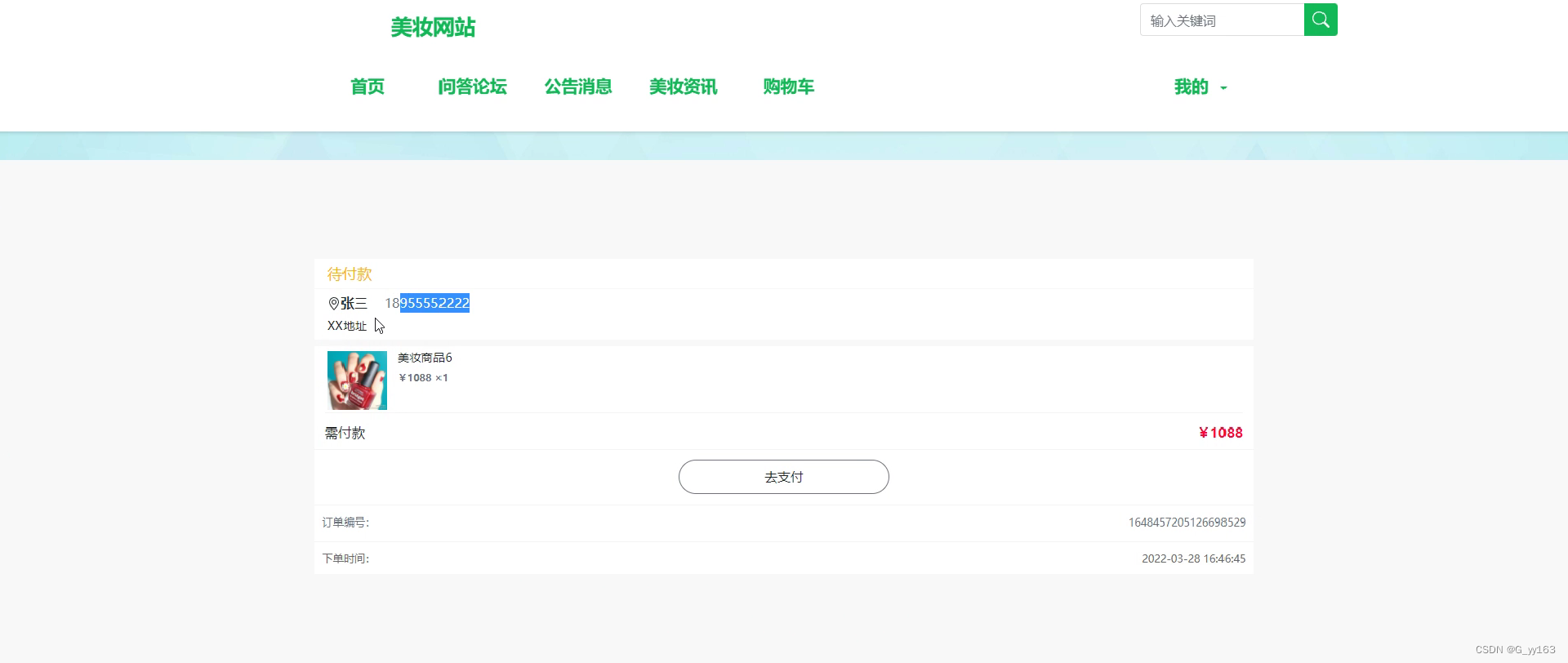Open the 问答论坛 menu item
The image size is (1568, 663).
472,87
